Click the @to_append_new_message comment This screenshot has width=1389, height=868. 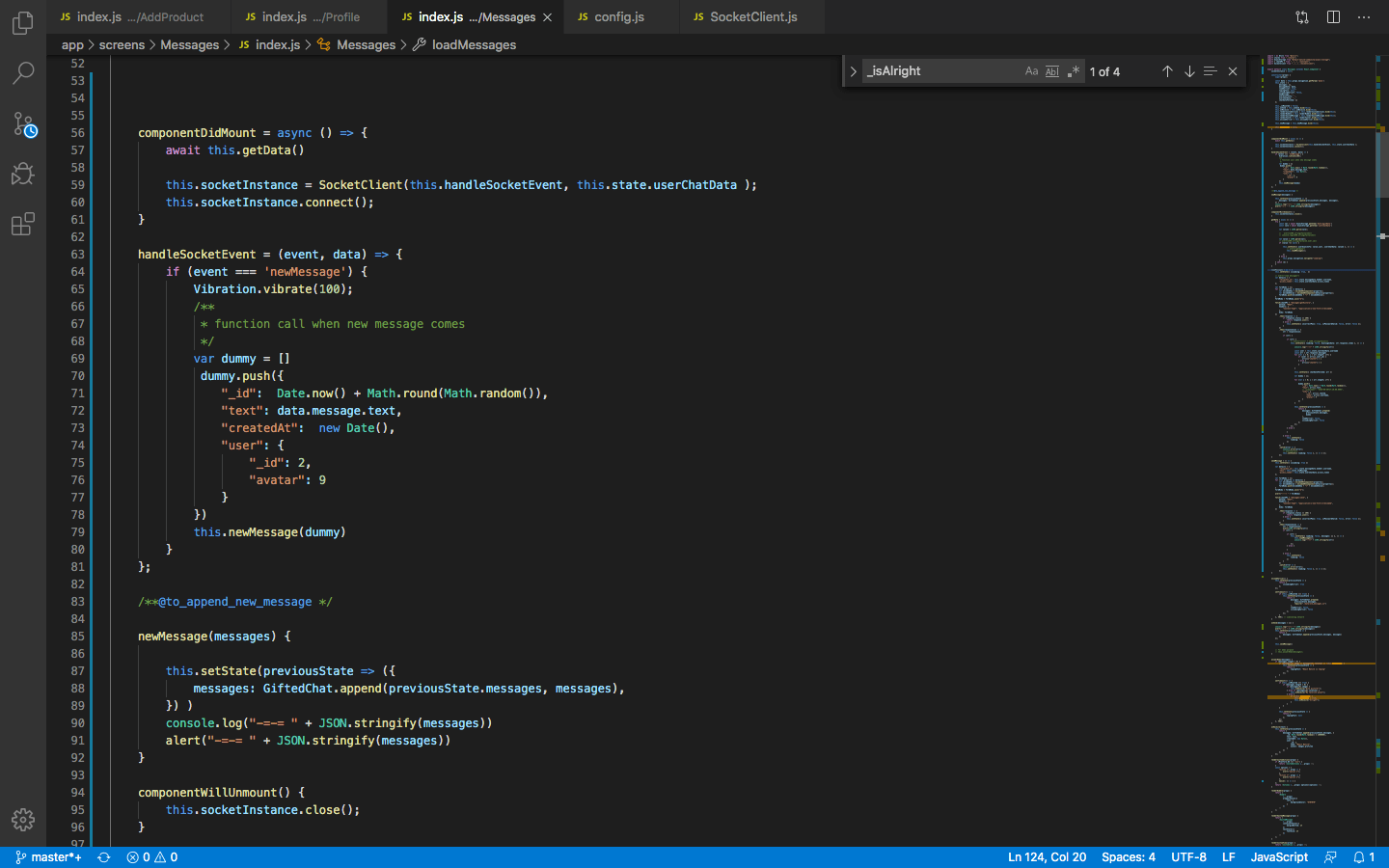pyautogui.click(x=235, y=602)
